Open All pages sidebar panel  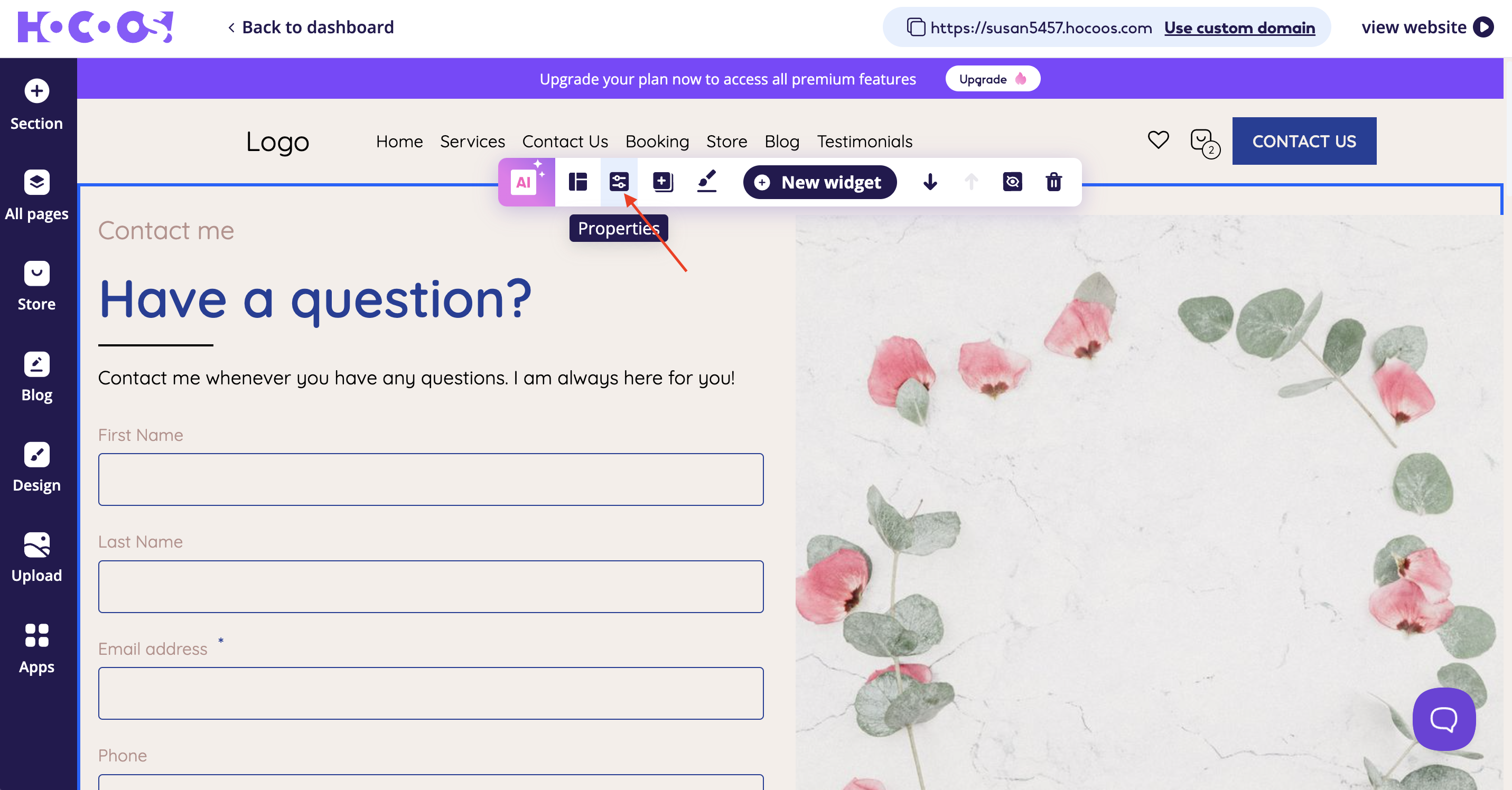(36, 195)
